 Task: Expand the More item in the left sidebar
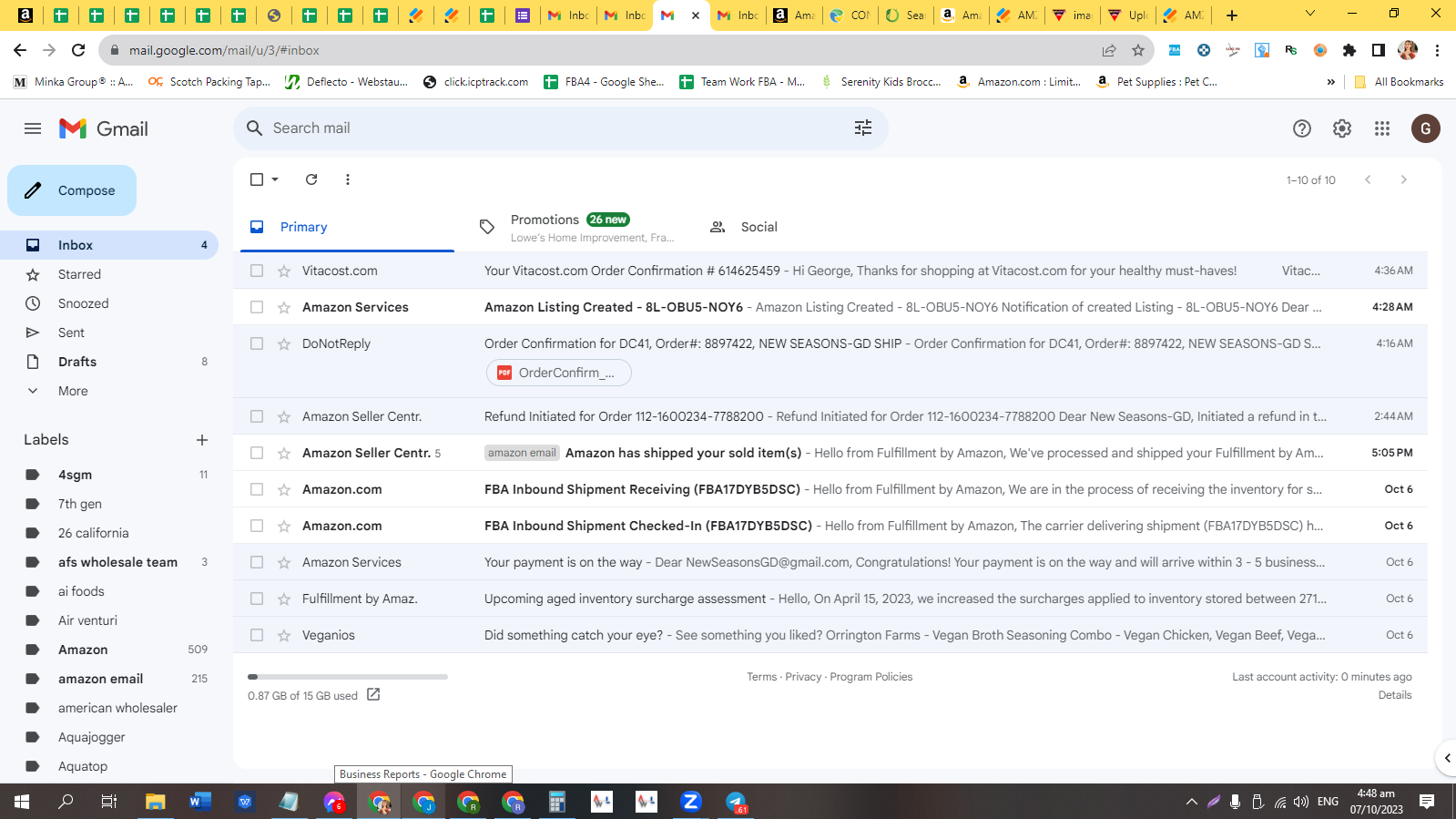click(x=73, y=391)
